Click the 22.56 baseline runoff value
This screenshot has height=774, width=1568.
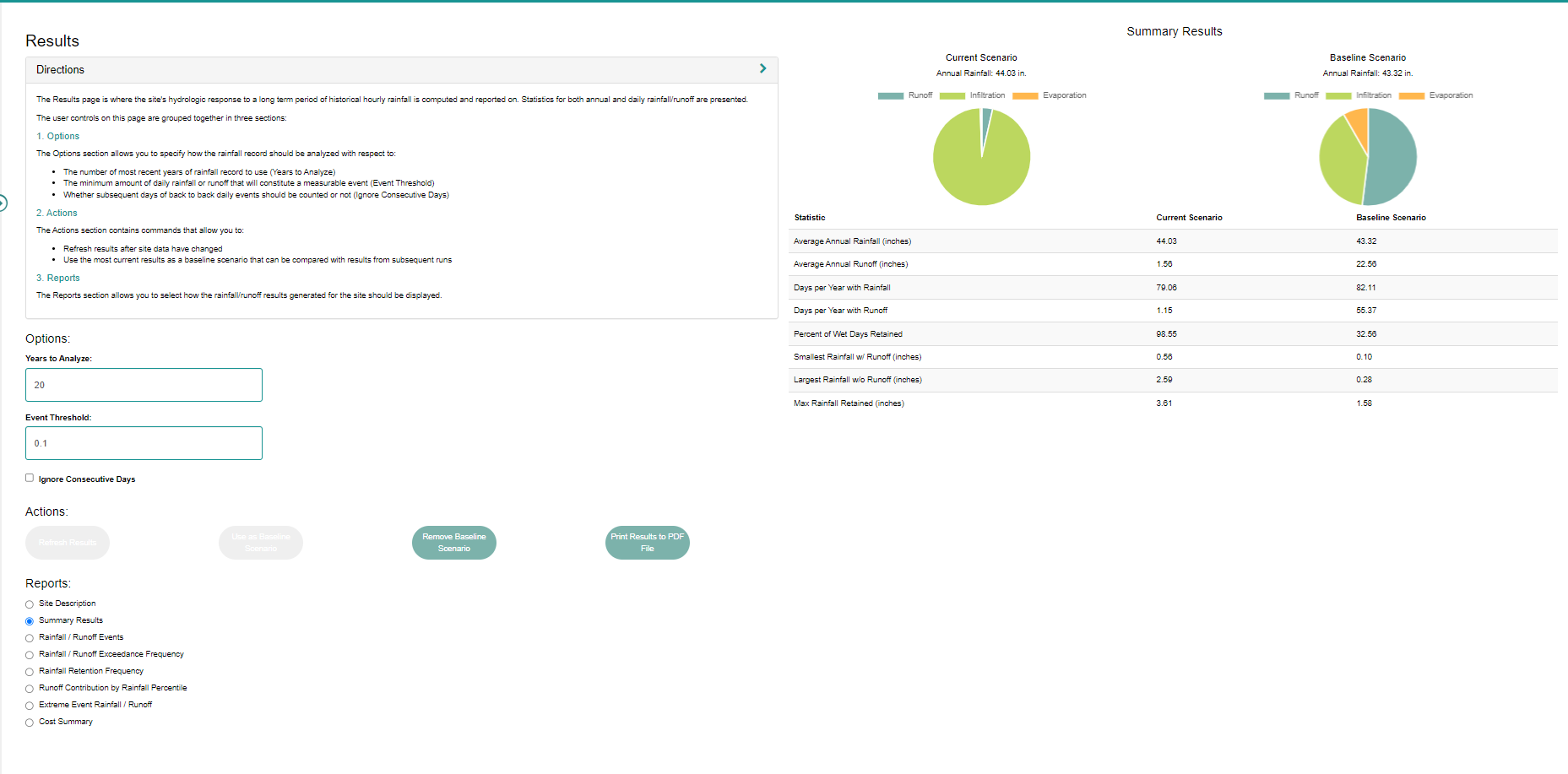click(x=1366, y=264)
